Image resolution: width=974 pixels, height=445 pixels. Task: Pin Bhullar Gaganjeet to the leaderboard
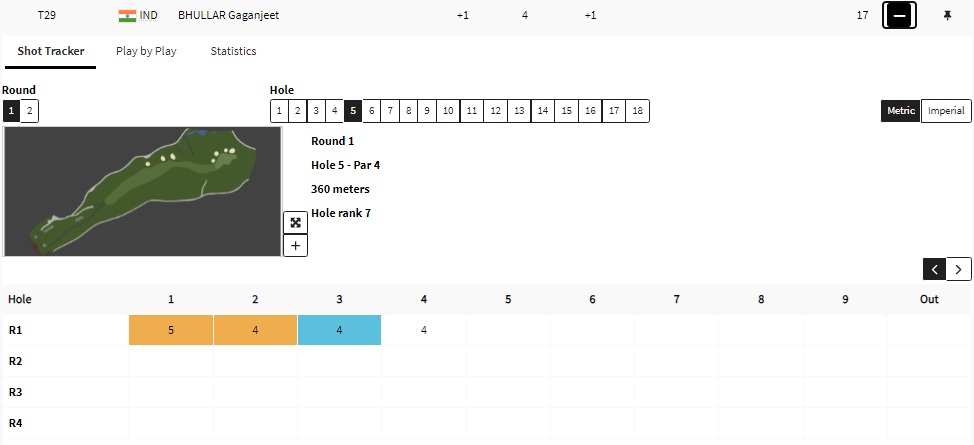pyautogui.click(x=947, y=16)
